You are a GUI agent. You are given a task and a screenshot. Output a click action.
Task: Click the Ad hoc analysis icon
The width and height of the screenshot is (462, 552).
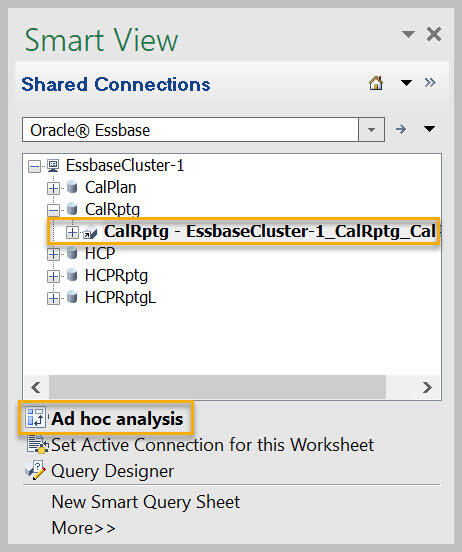point(35,418)
